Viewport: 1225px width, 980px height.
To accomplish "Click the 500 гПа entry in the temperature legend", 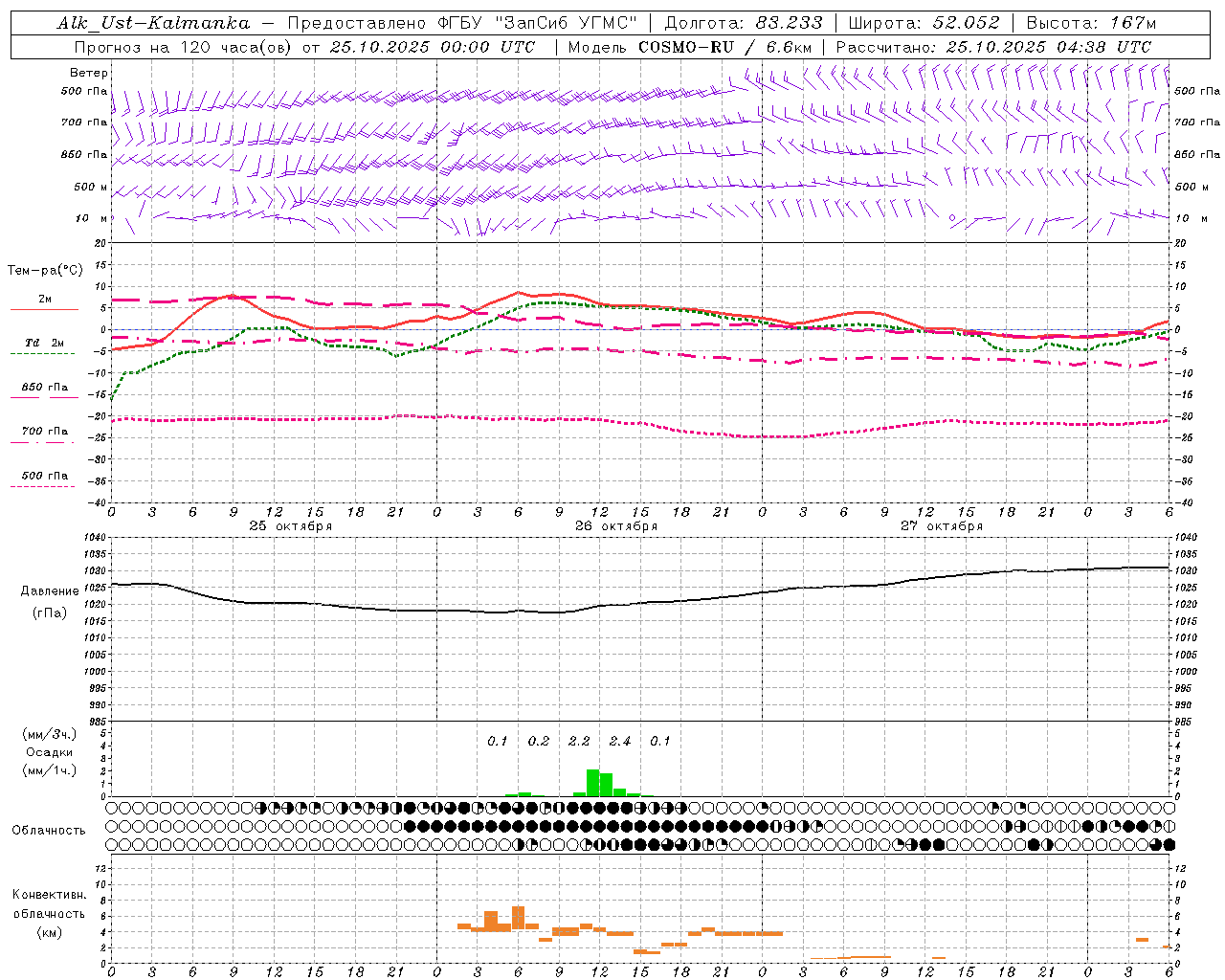I will tap(45, 476).
